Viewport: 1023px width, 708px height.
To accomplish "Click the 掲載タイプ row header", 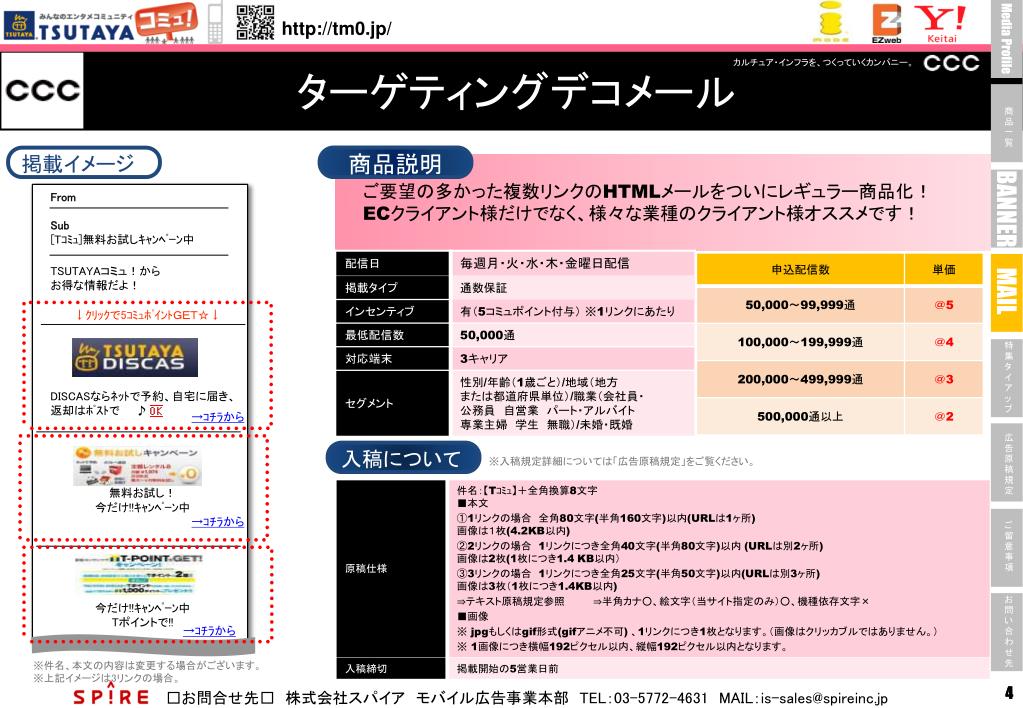I will 392,287.
